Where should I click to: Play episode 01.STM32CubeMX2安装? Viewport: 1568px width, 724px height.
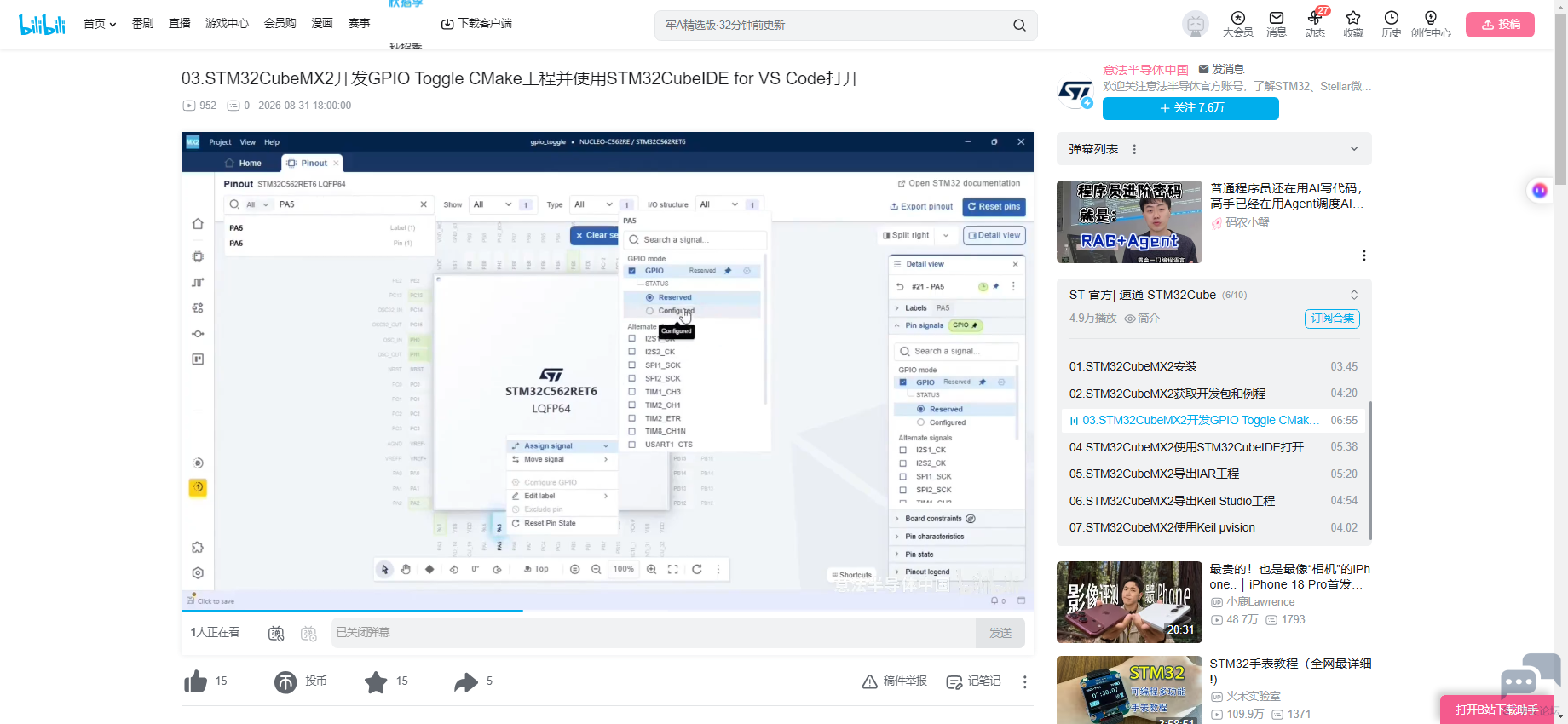tap(1213, 366)
